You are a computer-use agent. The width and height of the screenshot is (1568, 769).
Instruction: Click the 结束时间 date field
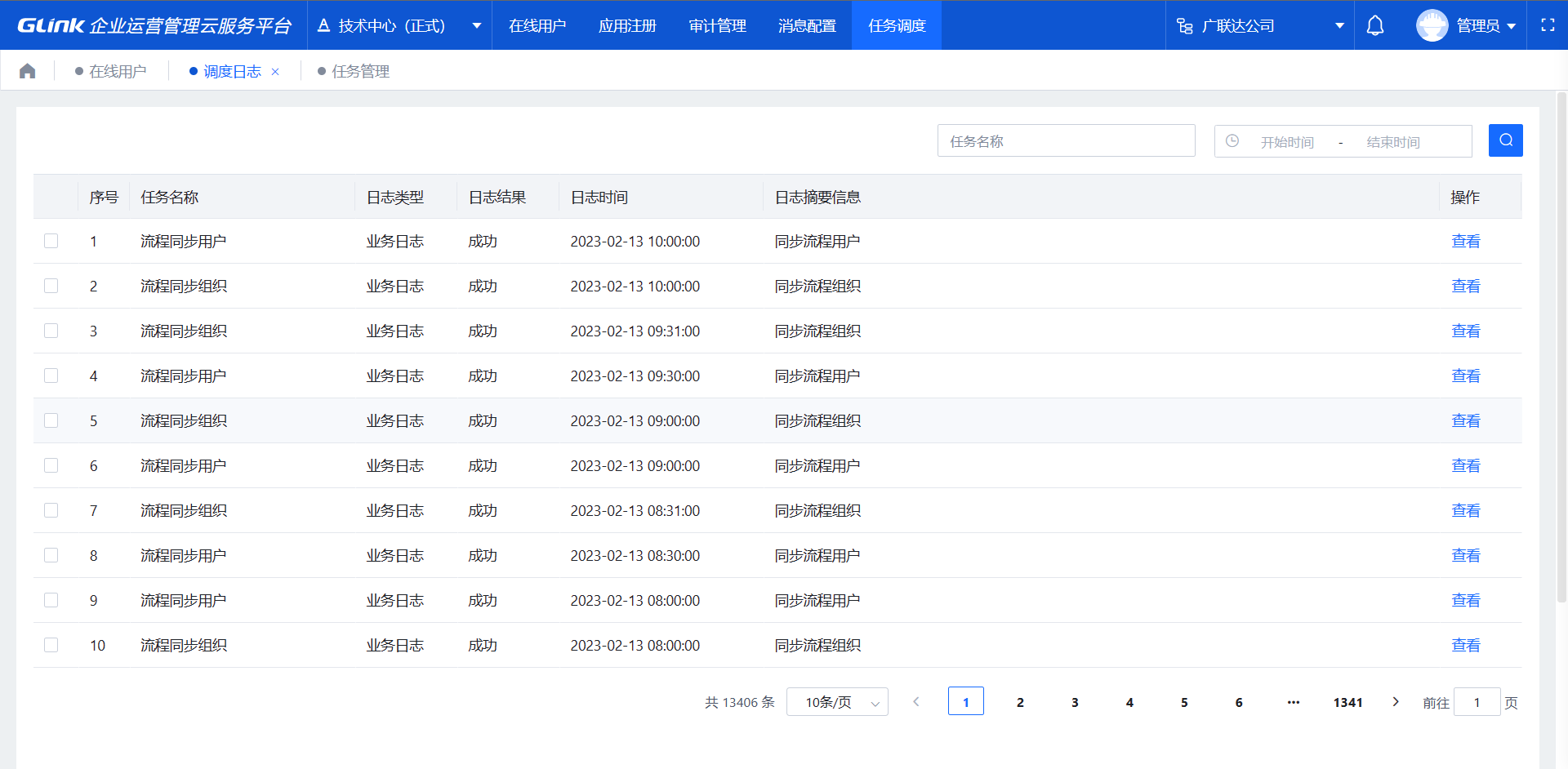1393,142
